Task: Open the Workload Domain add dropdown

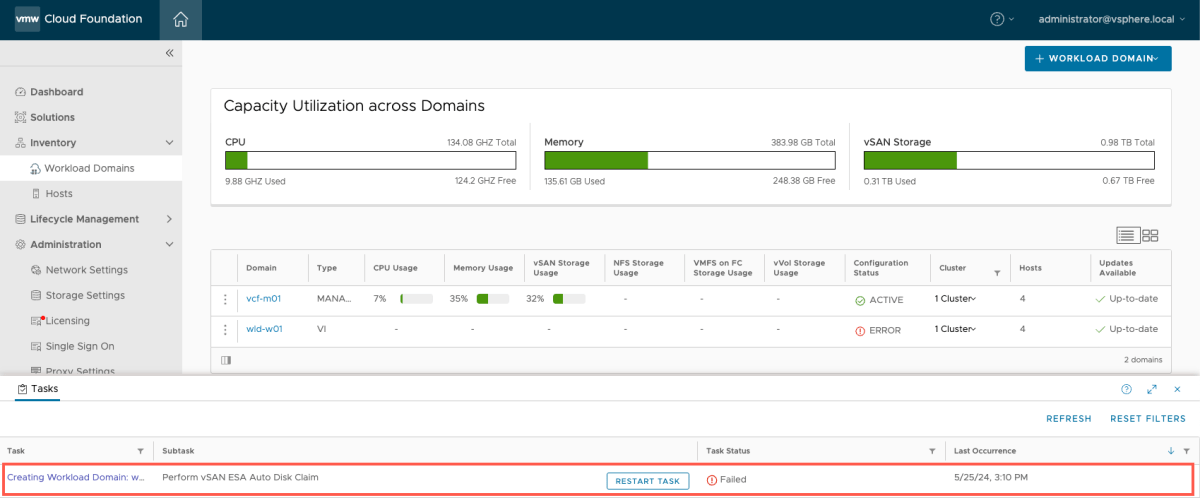Action: tap(1098, 59)
